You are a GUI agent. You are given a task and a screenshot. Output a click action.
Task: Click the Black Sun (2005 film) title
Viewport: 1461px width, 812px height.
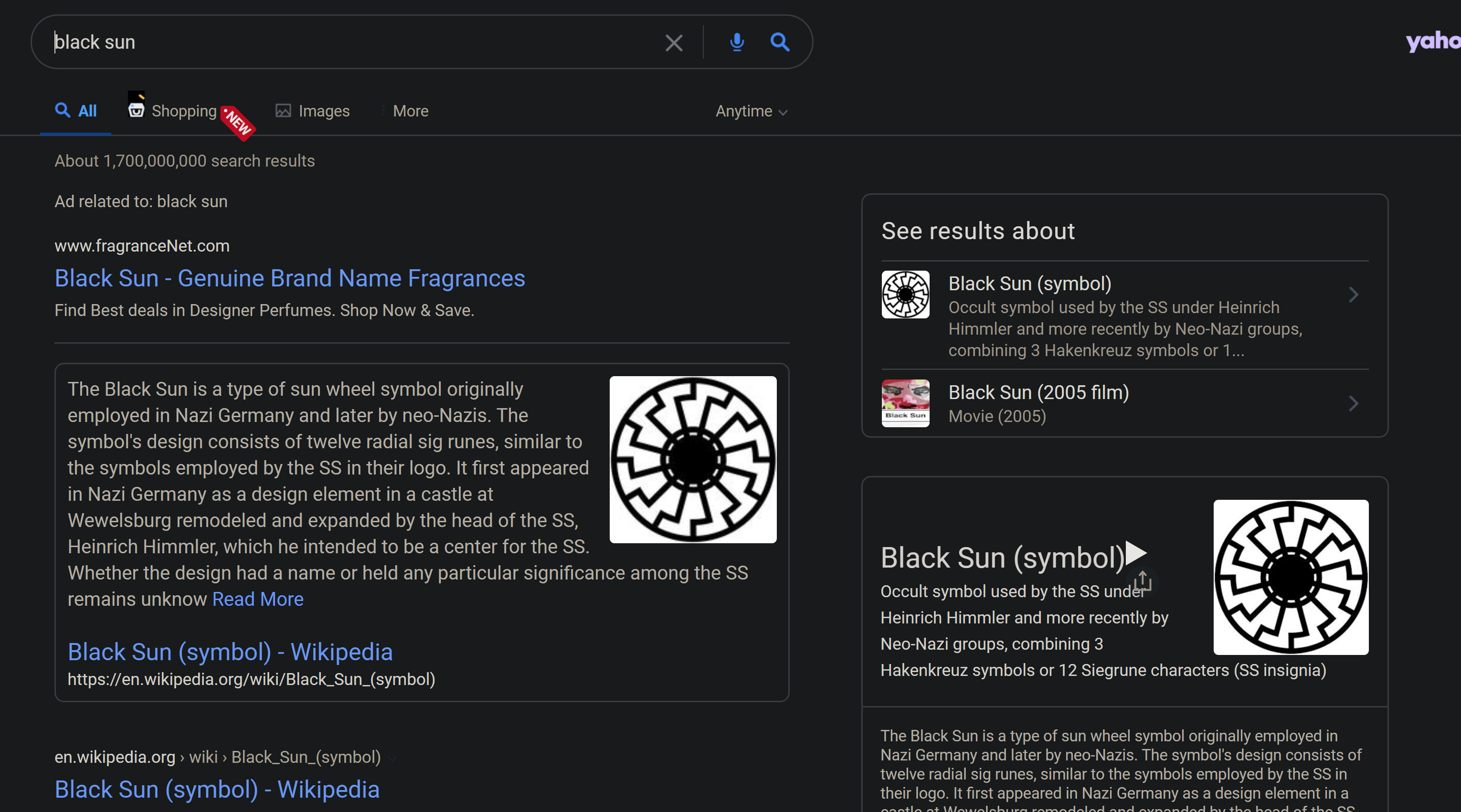pos(1038,392)
